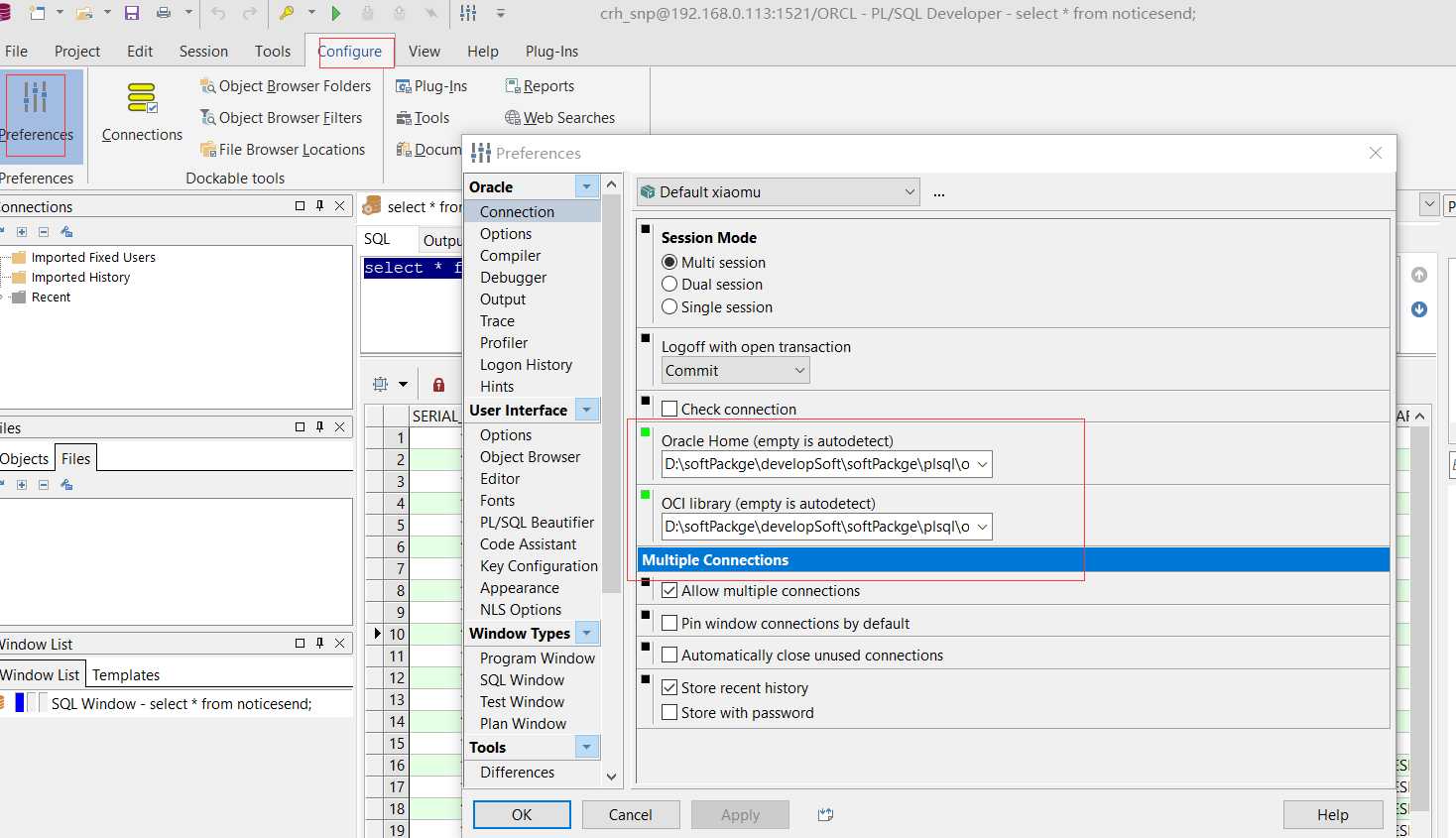1456x838 pixels.
Task: Select PL/SQL Beautifier preference page
Action: [537, 523]
